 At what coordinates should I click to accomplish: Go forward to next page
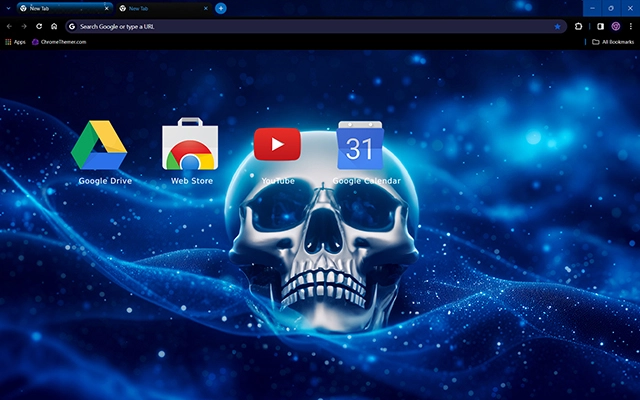pyautogui.click(x=24, y=27)
